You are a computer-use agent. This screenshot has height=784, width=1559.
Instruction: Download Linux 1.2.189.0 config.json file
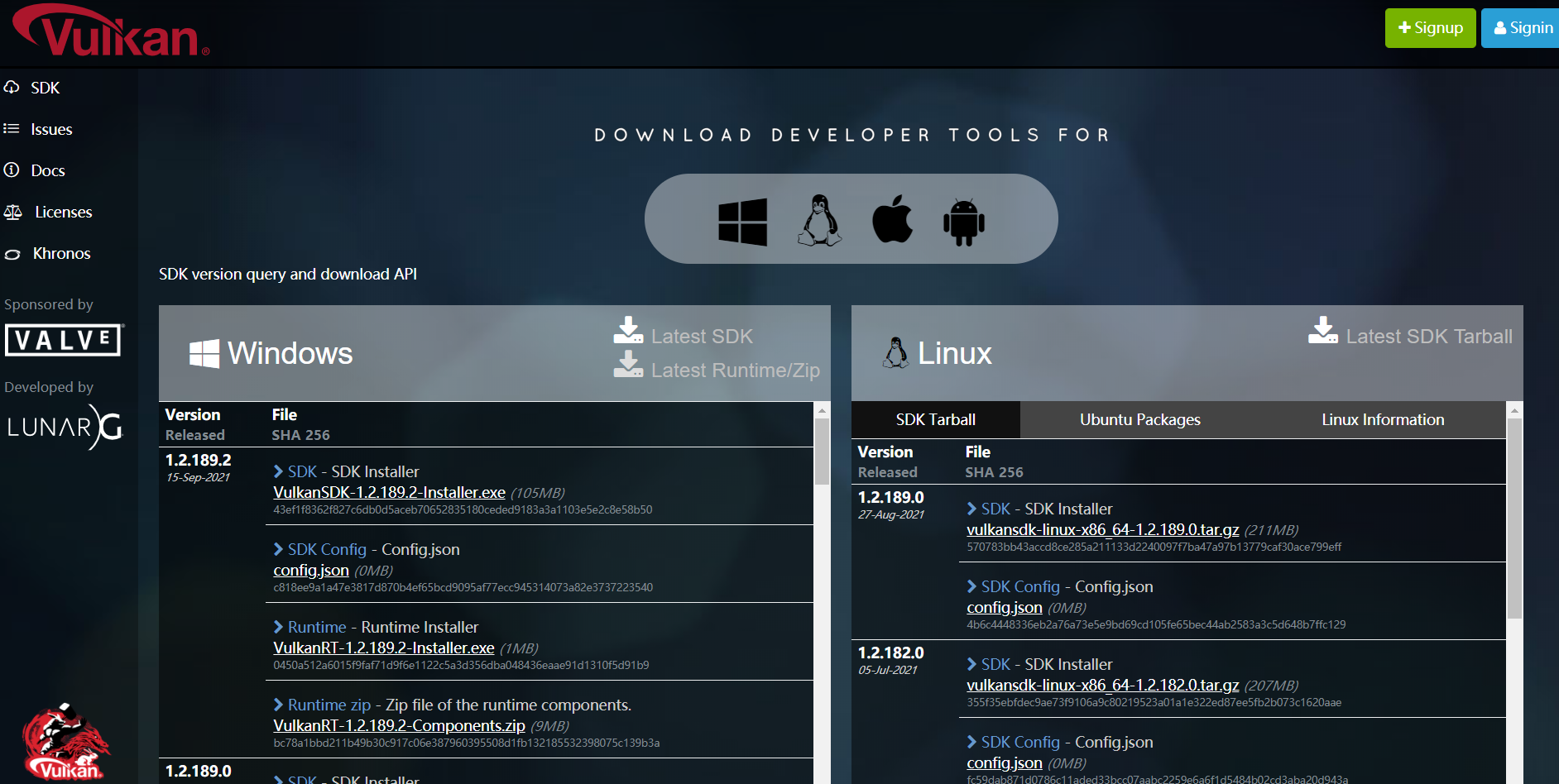click(x=1005, y=607)
